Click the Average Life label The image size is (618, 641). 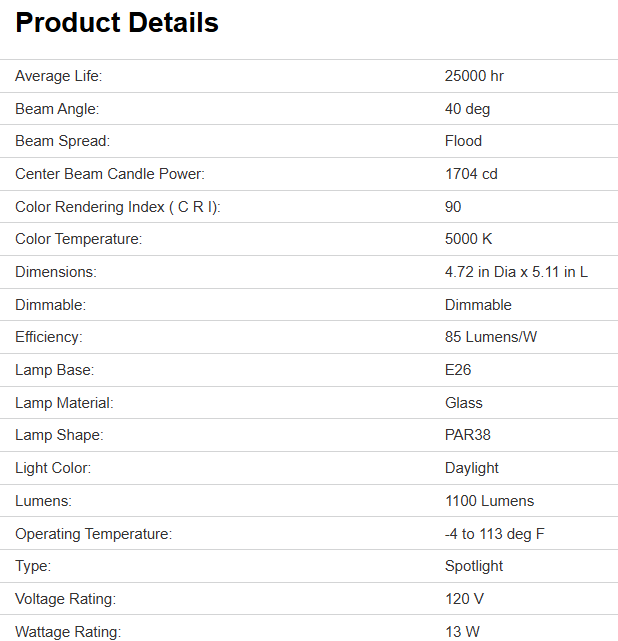click(58, 76)
